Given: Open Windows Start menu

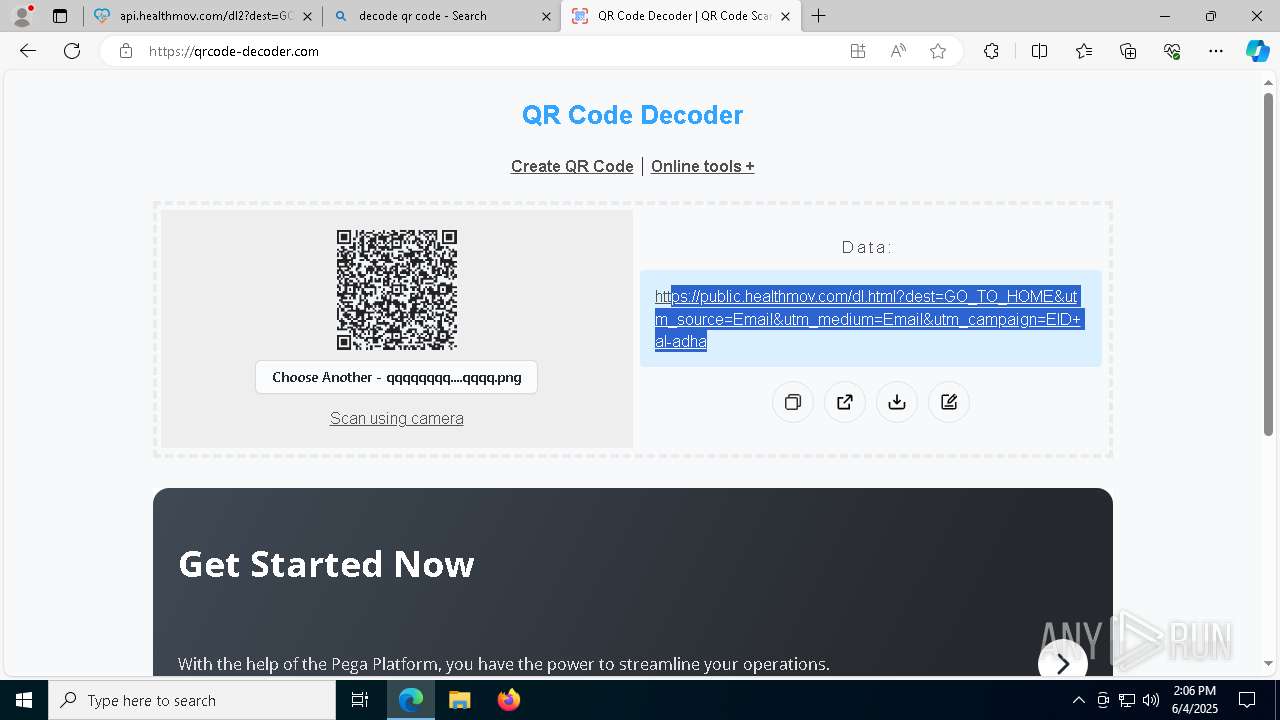Looking at the screenshot, I should [x=24, y=700].
